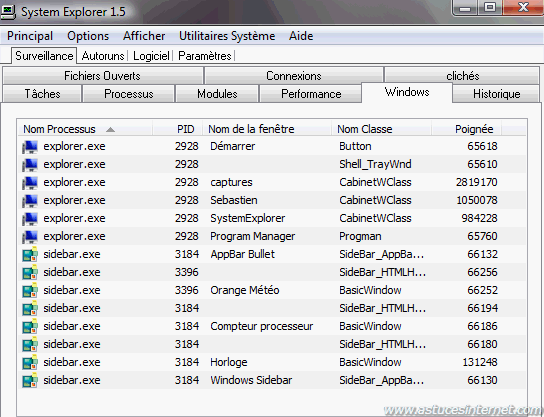Select the SystemExplorer window name

(x=248, y=219)
